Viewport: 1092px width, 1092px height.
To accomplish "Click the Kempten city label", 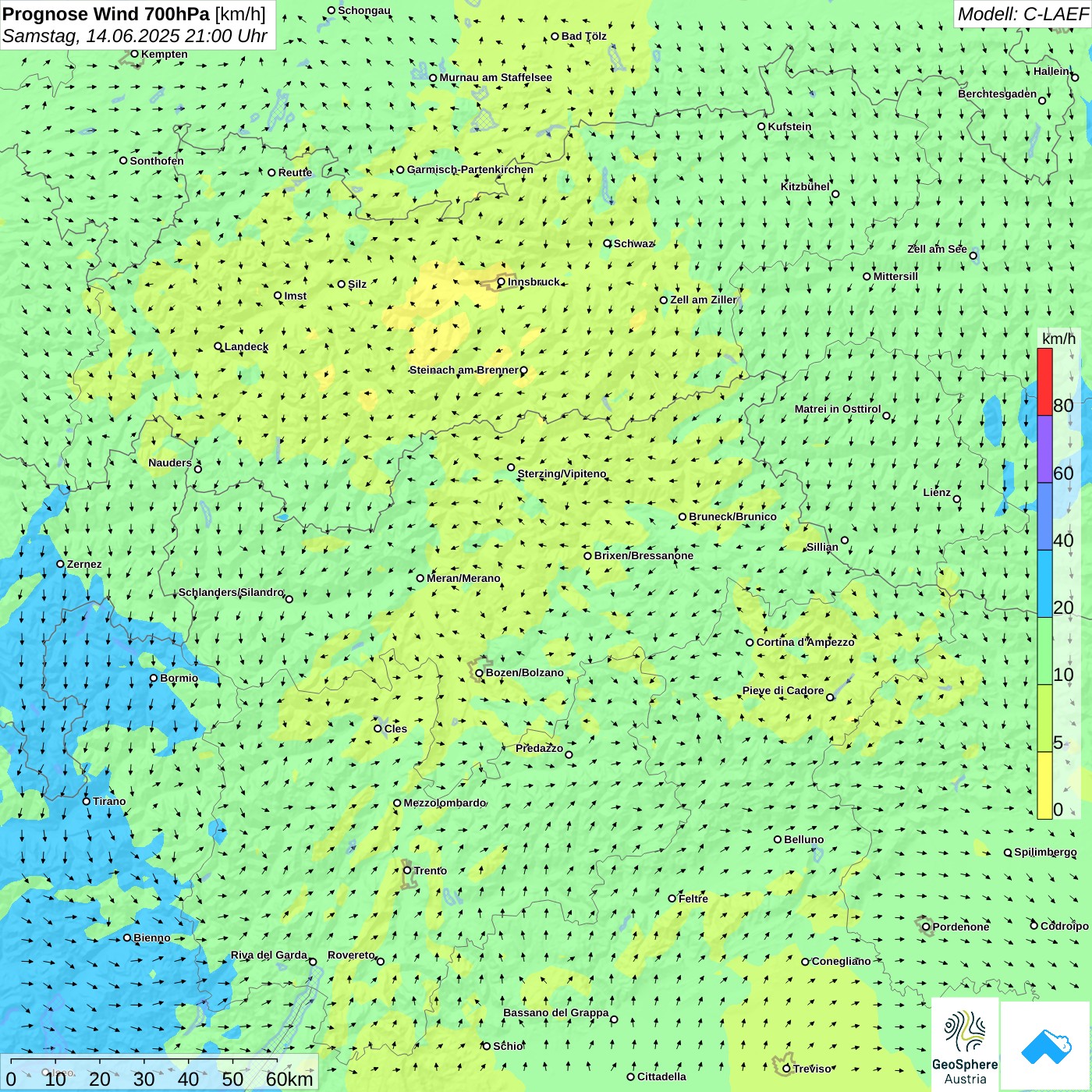I will (164, 54).
